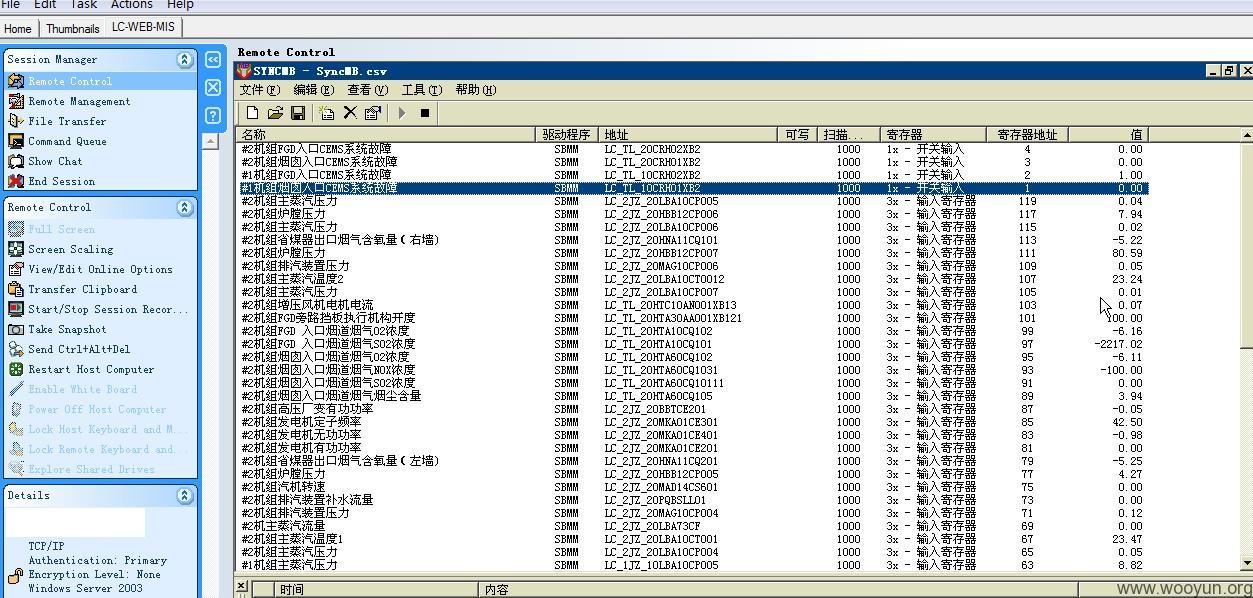Open the 工具(T) menu
This screenshot has height=598, width=1253.
click(x=421, y=90)
